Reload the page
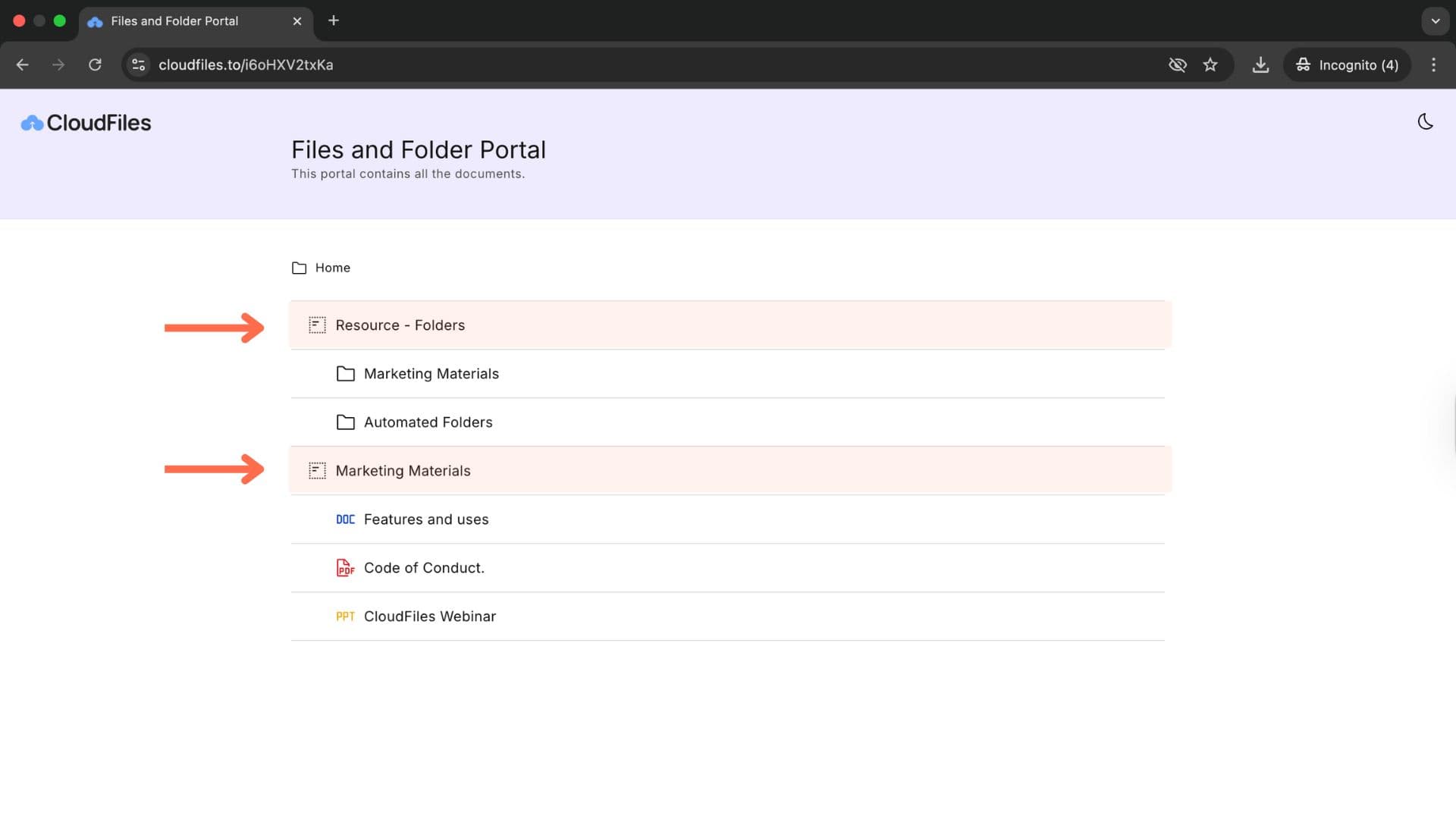The height and width of the screenshot is (819, 1456). (x=95, y=65)
